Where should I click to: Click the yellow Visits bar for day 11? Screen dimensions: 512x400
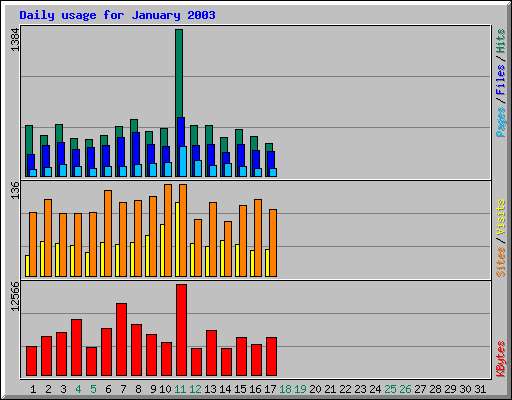(x=177, y=239)
